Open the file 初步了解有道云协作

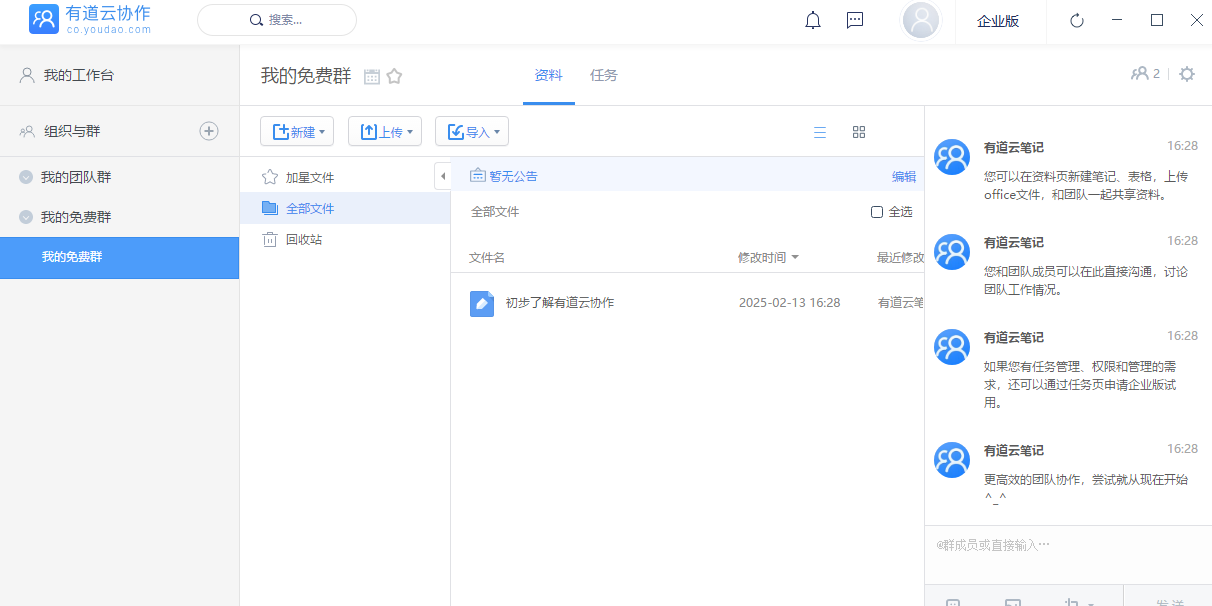click(560, 303)
